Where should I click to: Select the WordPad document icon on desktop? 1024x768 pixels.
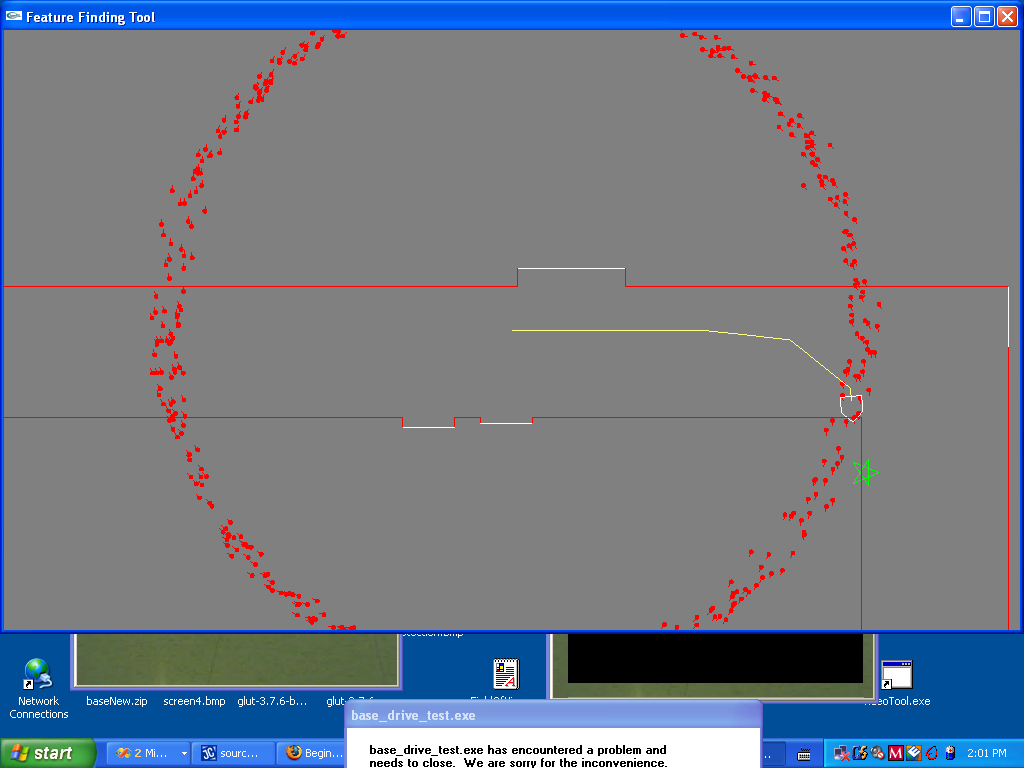(506, 674)
